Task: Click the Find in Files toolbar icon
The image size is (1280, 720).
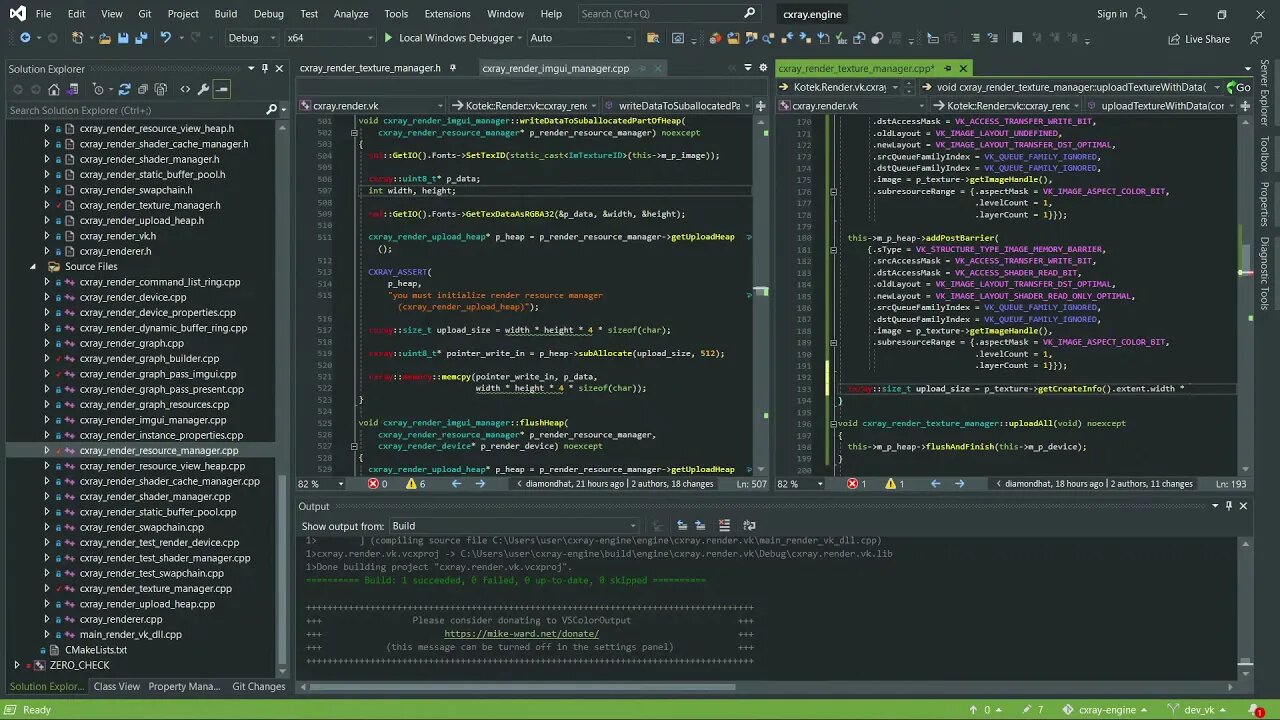Action: pyautogui.click(x=653, y=38)
